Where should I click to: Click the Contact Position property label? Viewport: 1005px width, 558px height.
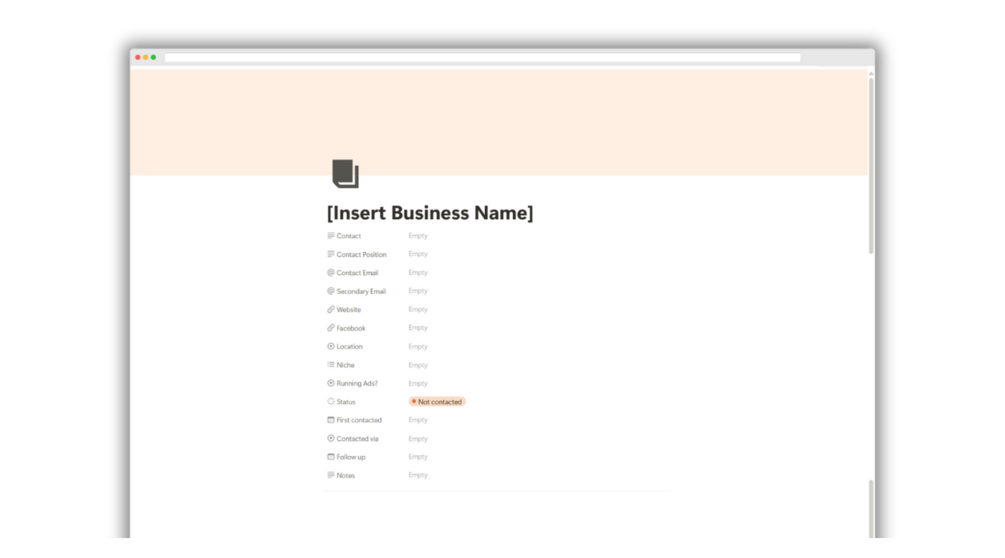[361, 254]
